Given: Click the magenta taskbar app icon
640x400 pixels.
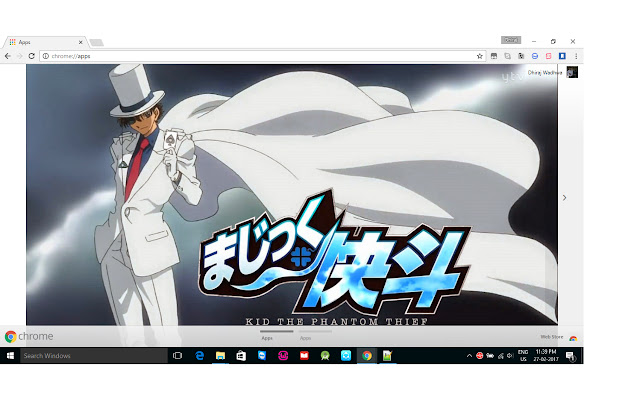Looking at the screenshot, I should coord(283,356).
